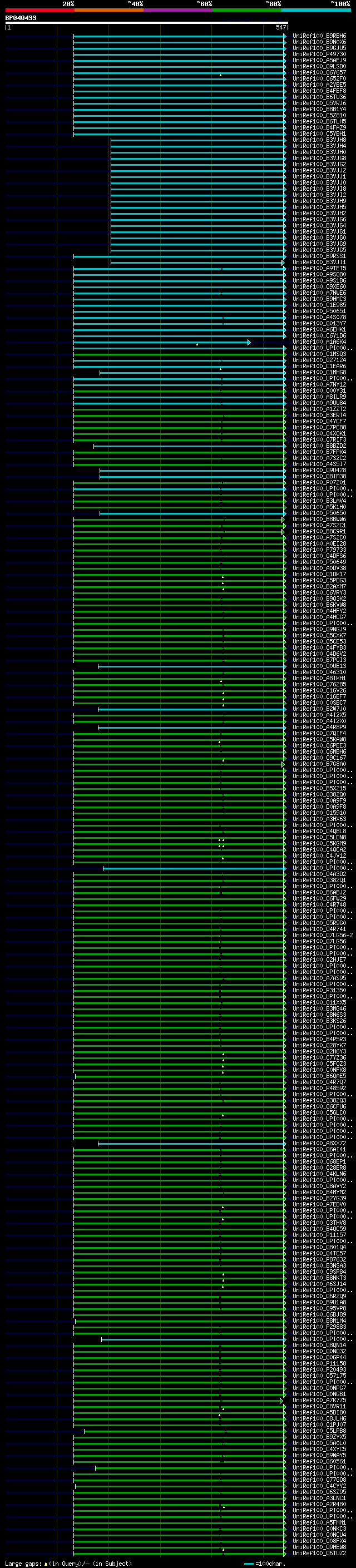Image resolution: width=356 pixels, height=1568 pixels.
Task: Select label UniRef100_Q6TUZ2
Action: pyautogui.click(x=319, y=1554)
